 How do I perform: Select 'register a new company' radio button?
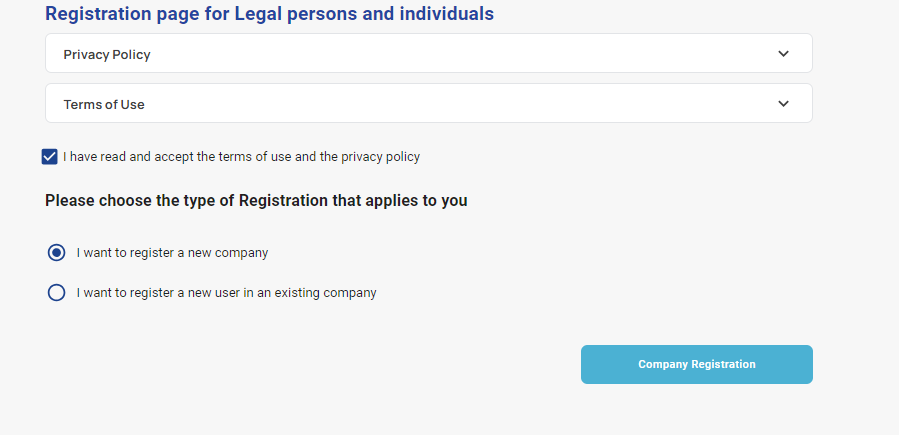click(x=57, y=253)
